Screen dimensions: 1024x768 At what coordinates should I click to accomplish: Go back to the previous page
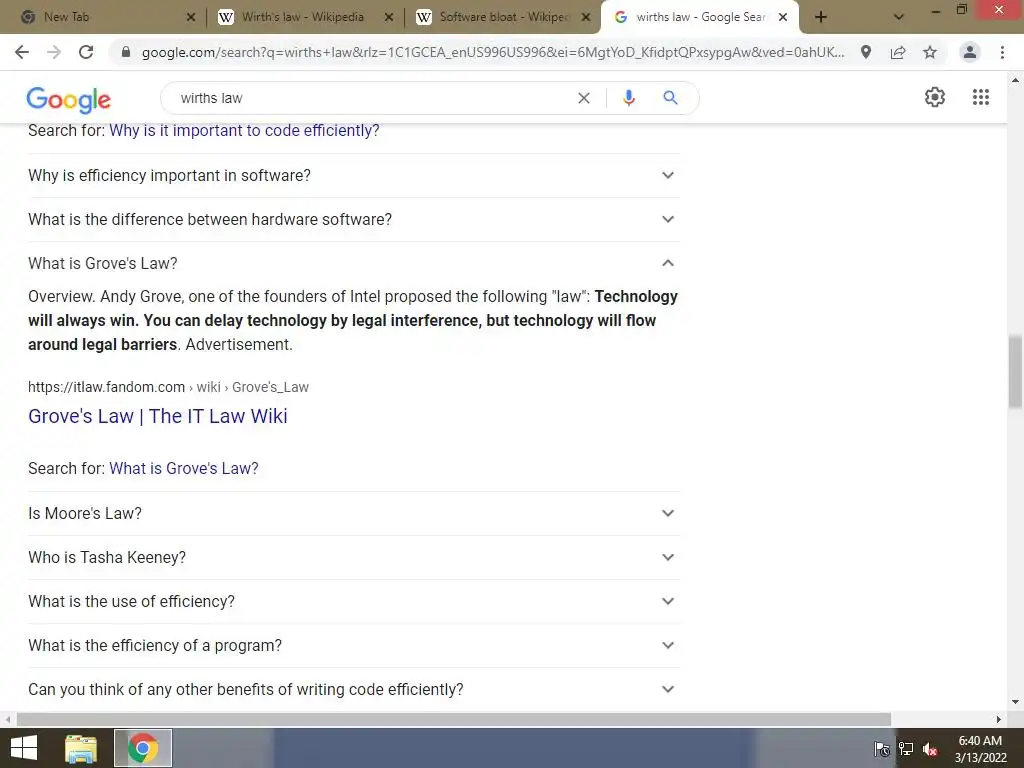coord(22,52)
